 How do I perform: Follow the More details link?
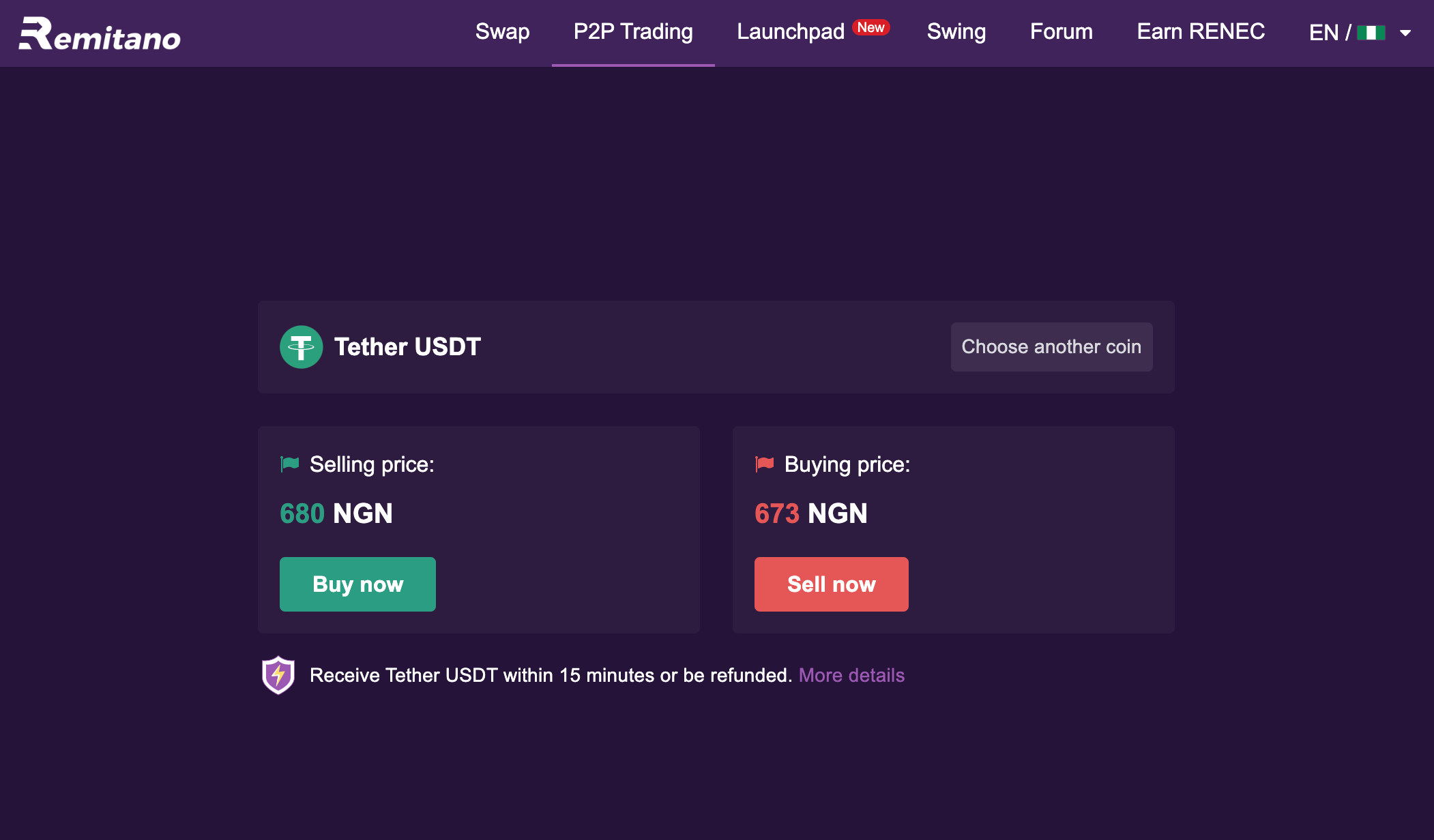(851, 675)
